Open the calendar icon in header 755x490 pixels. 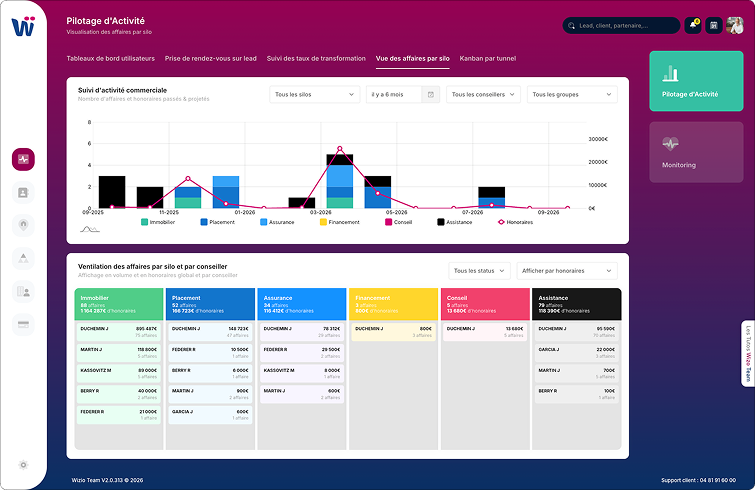(x=714, y=26)
